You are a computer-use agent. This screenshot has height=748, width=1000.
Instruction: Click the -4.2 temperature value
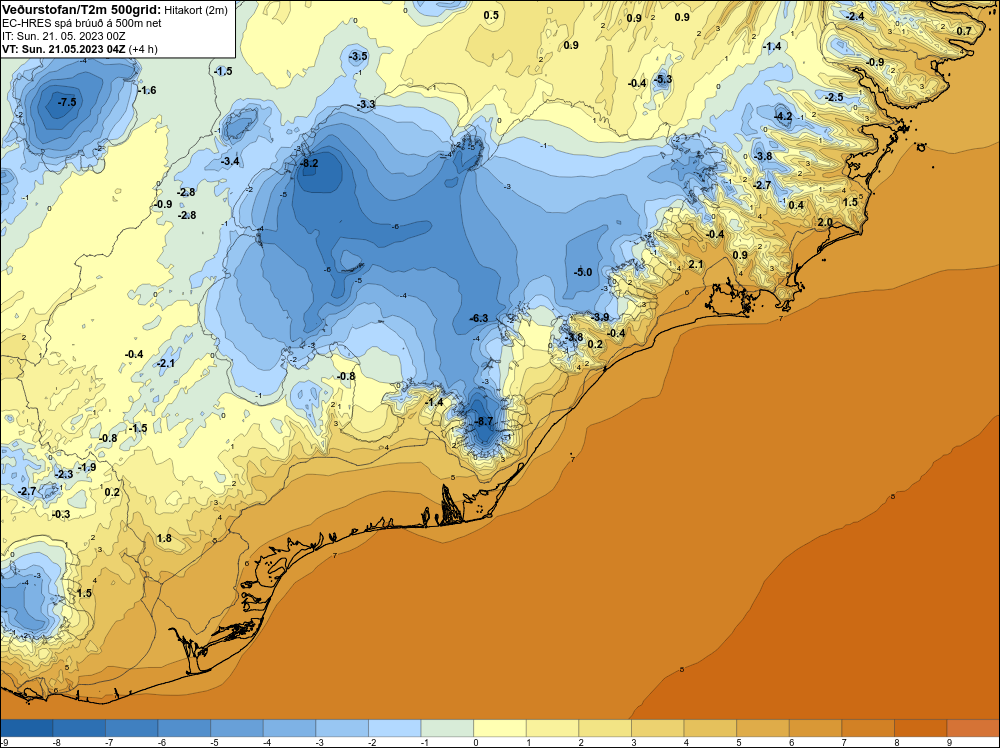click(x=783, y=116)
